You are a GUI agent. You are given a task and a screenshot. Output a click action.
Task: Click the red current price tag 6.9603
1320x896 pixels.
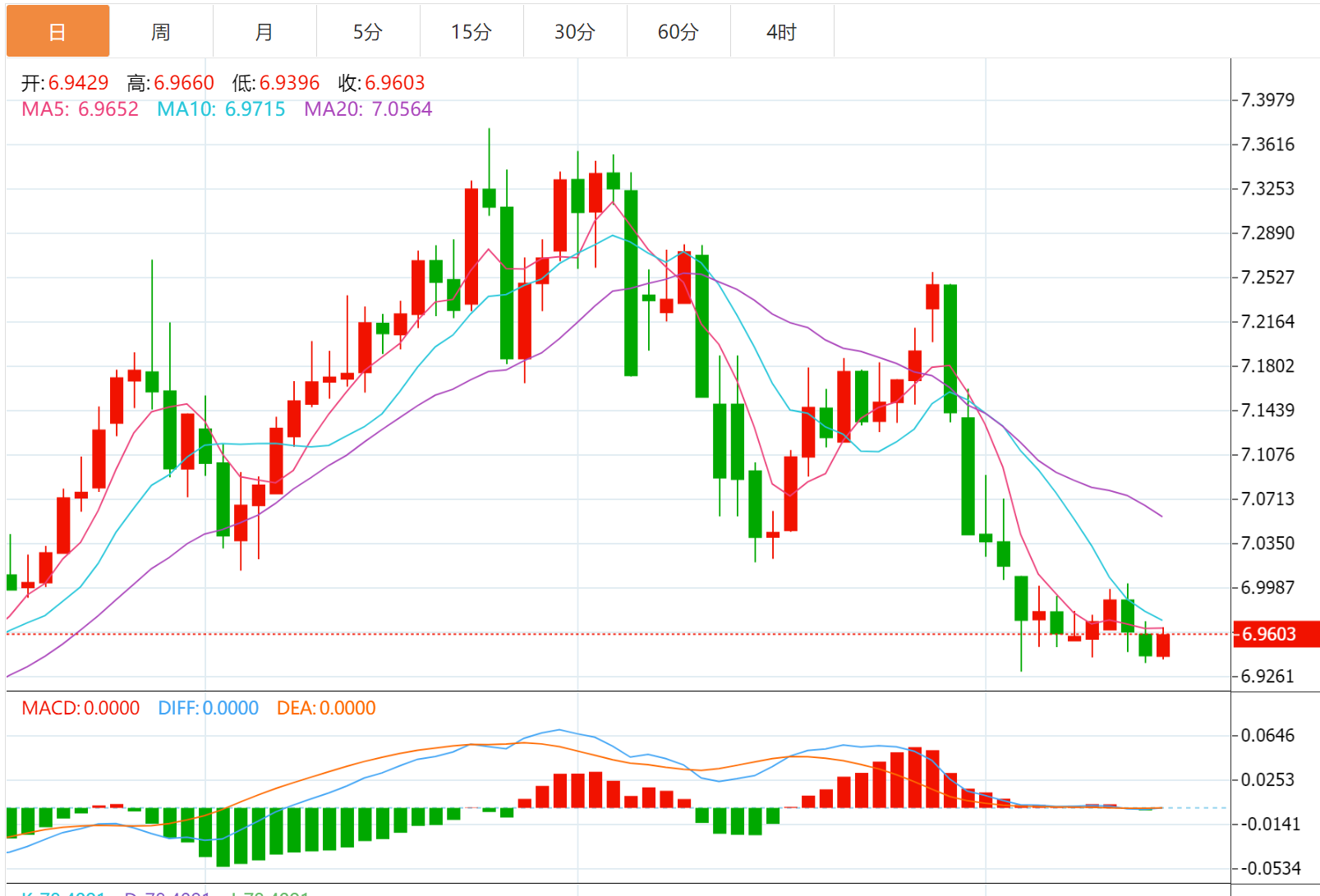tap(1276, 634)
